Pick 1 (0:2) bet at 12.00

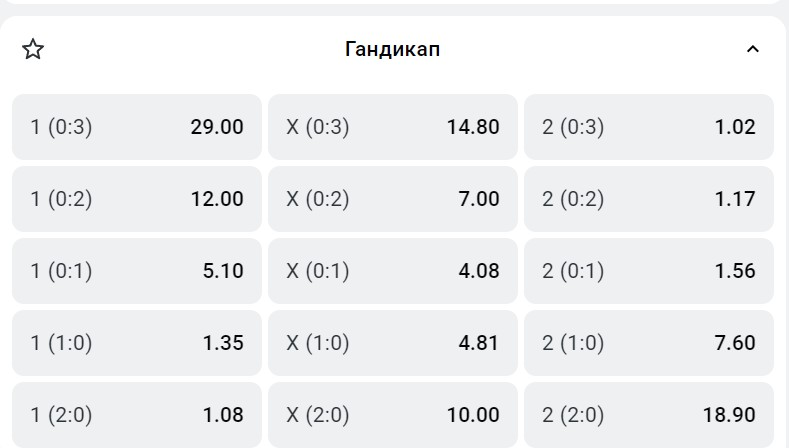pyautogui.click(x=137, y=199)
